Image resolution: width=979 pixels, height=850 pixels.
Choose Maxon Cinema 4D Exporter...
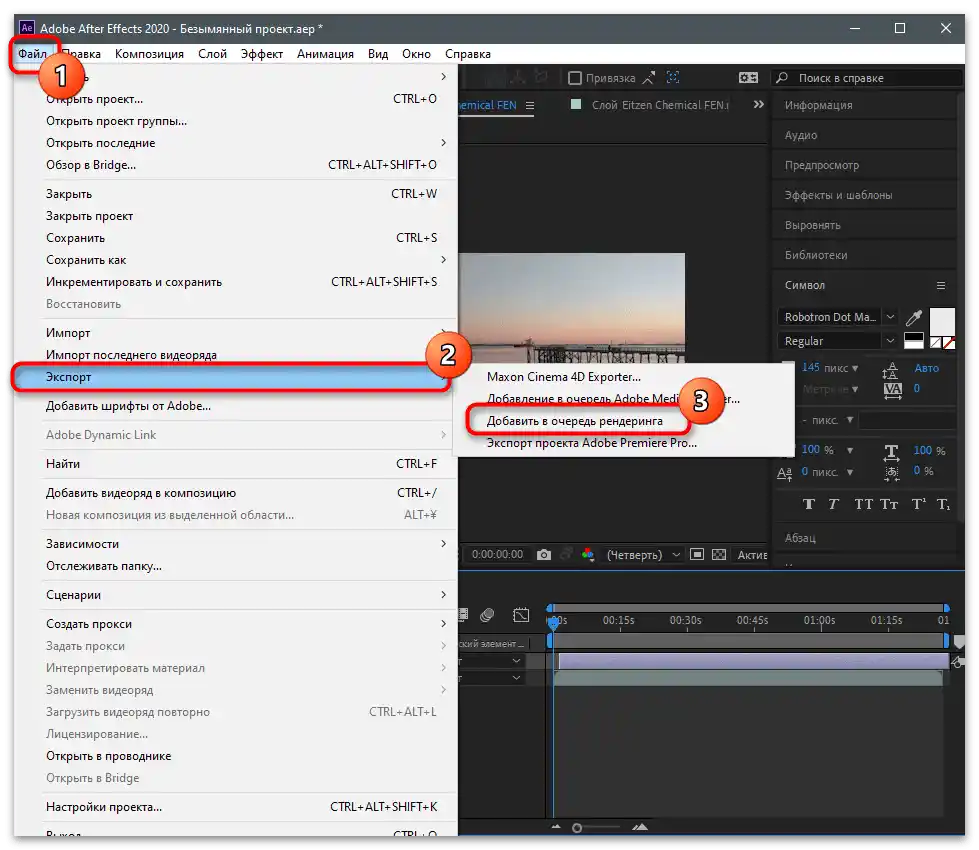click(x=564, y=377)
